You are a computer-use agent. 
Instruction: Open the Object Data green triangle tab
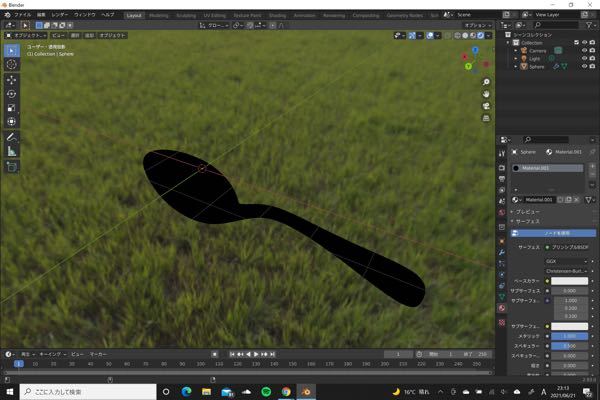tap(502, 297)
